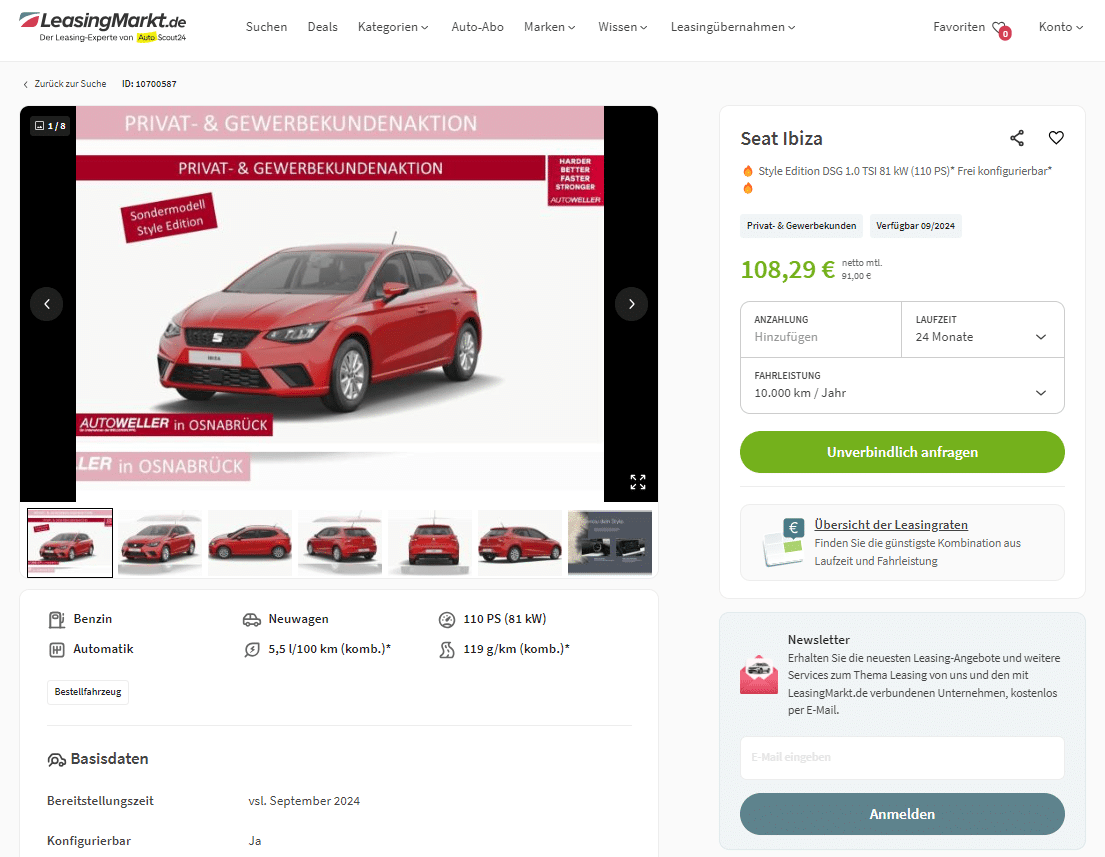
Task: Click the LeasingMarkt.de logo
Action: point(102,27)
